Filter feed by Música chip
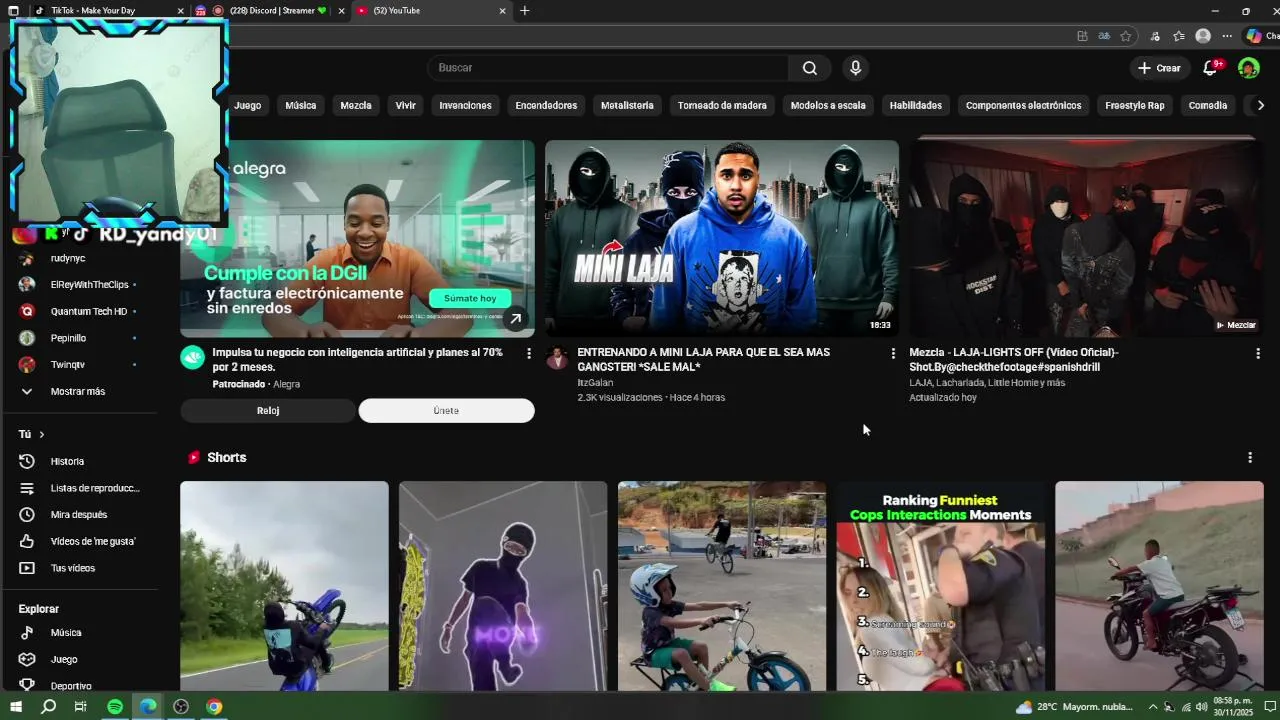The width and height of the screenshot is (1280, 720). [x=300, y=105]
